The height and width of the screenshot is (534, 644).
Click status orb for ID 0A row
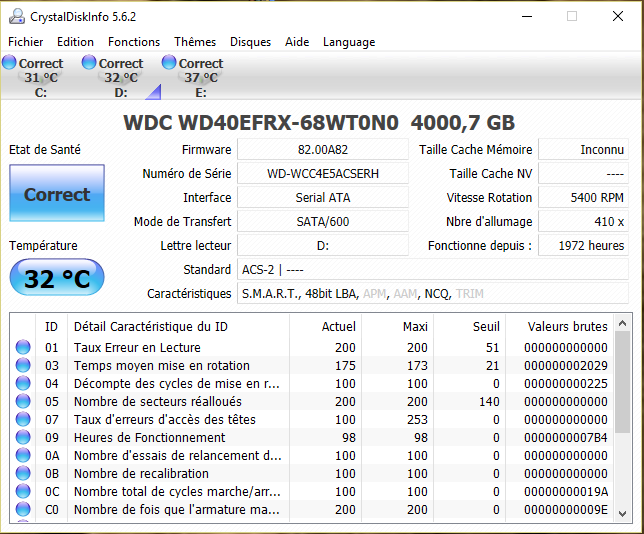(x=23, y=456)
